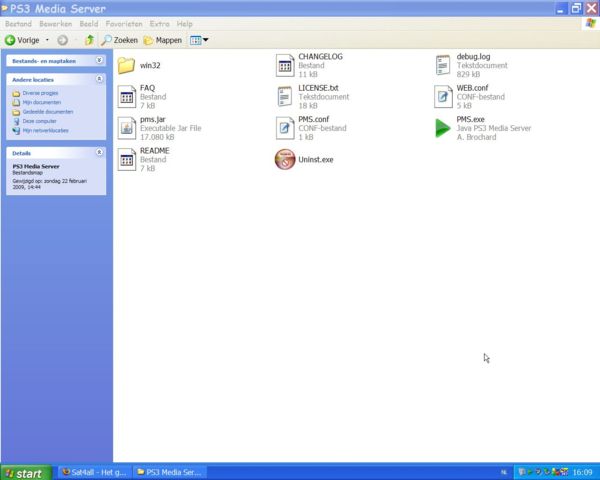Open Gedeelde documenten link
This screenshot has width=600, height=480.
(x=48, y=112)
